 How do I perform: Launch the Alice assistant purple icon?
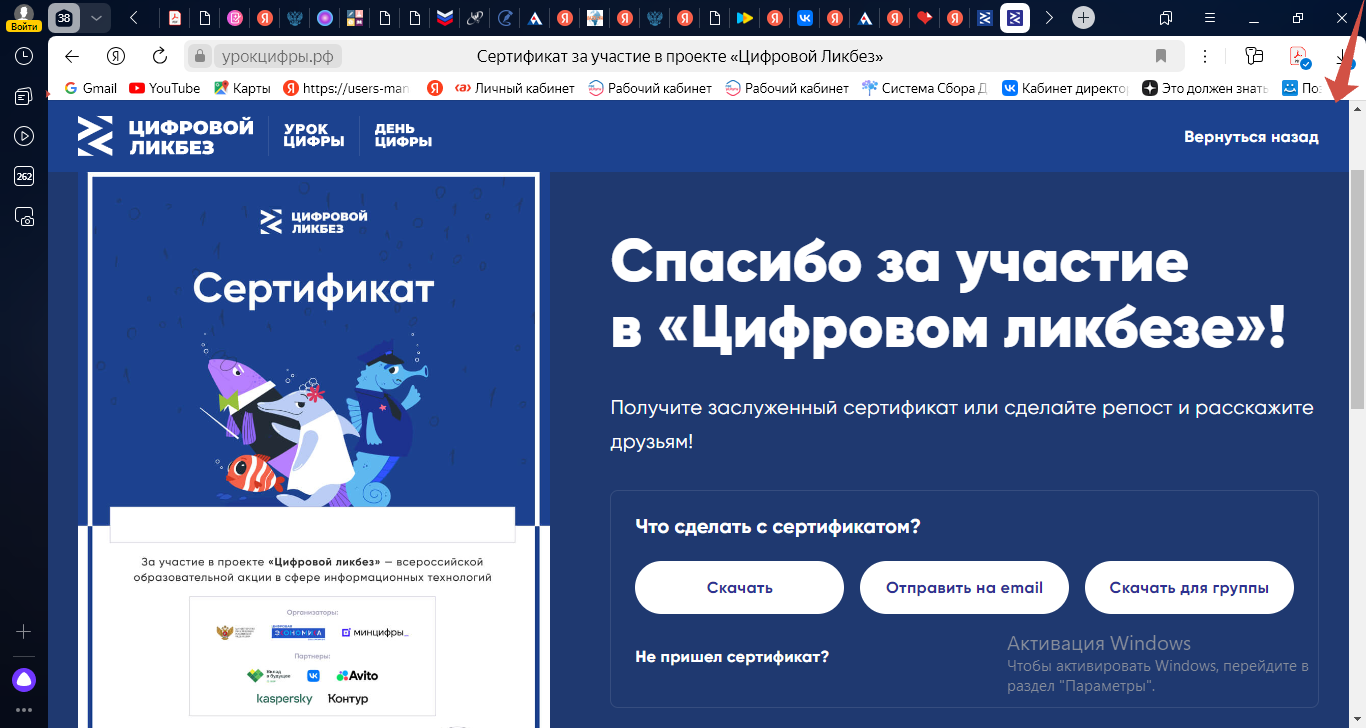[x=24, y=680]
